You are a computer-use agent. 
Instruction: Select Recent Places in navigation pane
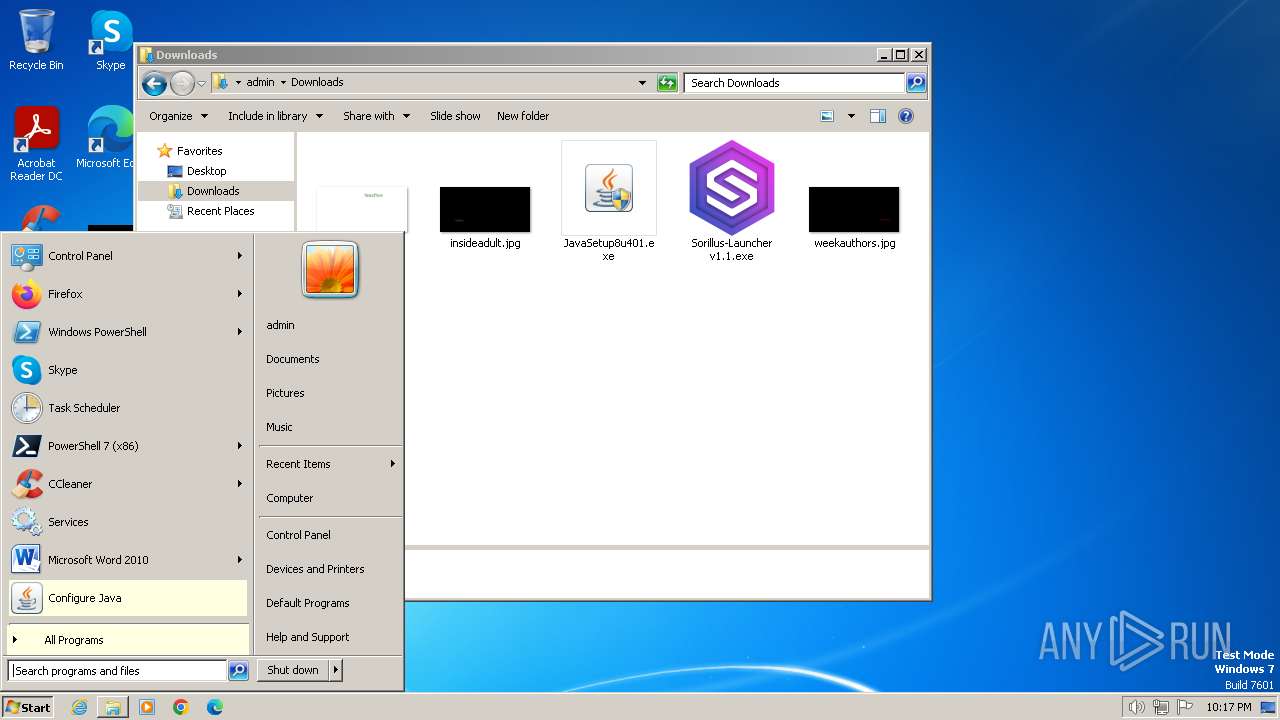coord(220,211)
